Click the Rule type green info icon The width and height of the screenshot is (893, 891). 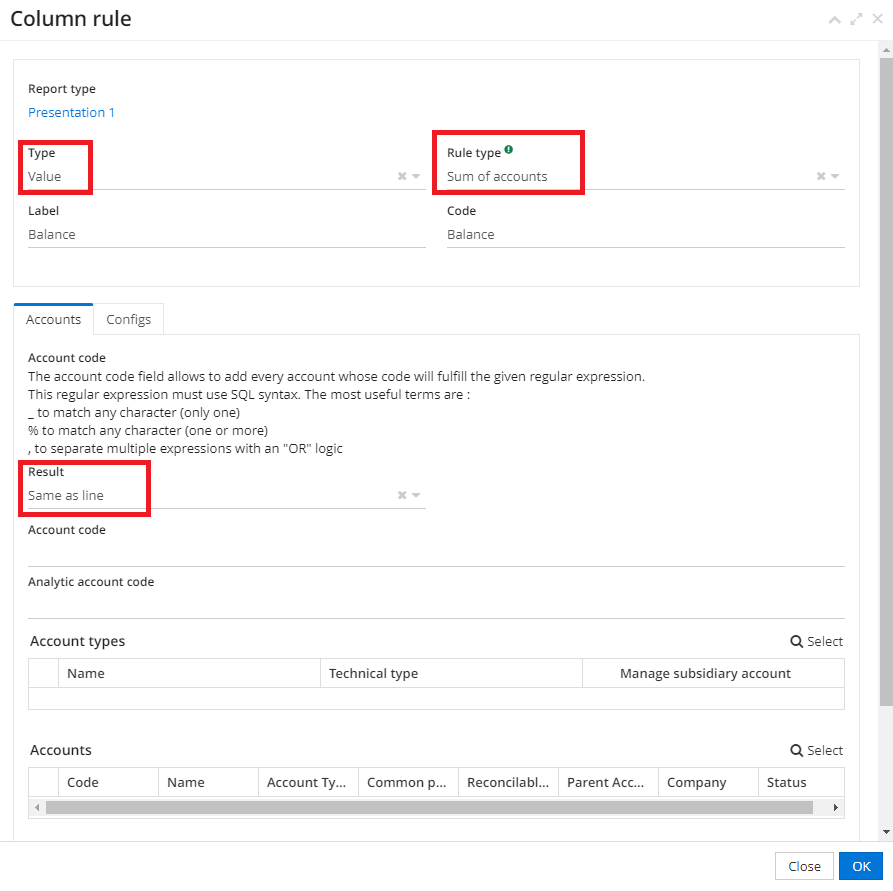pos(509,149)
